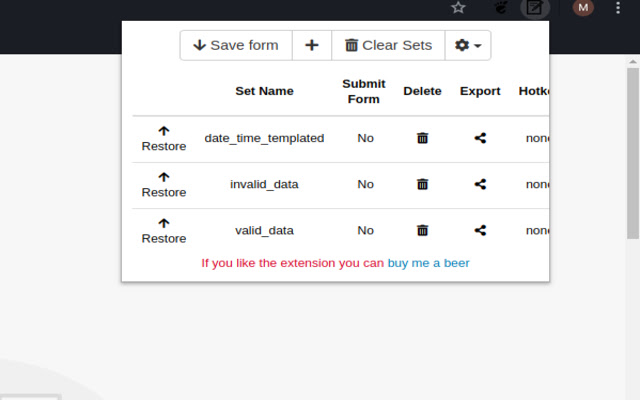Click the page vertical scrollbar thumb
Viewport: 640px width, 400px height.
click(x=633, y=153)
